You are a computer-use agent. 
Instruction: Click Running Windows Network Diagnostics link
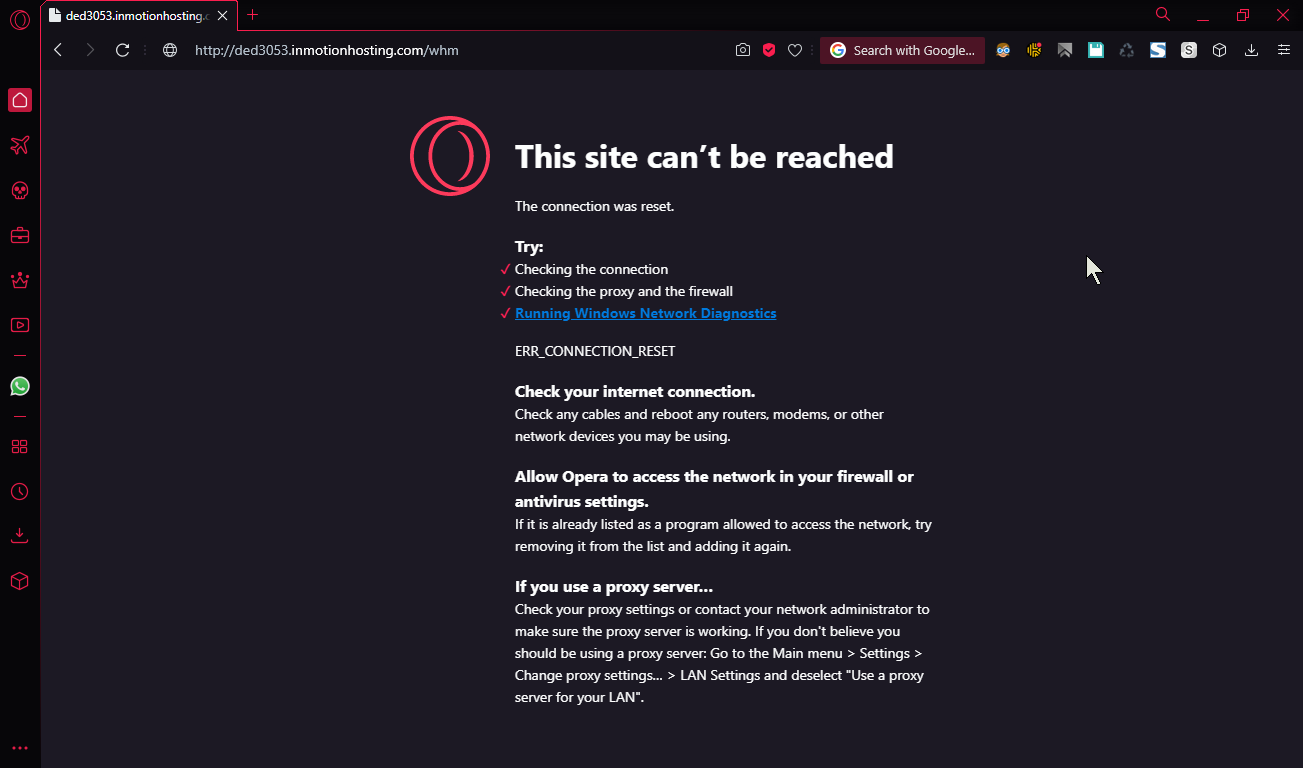(645, 313)
